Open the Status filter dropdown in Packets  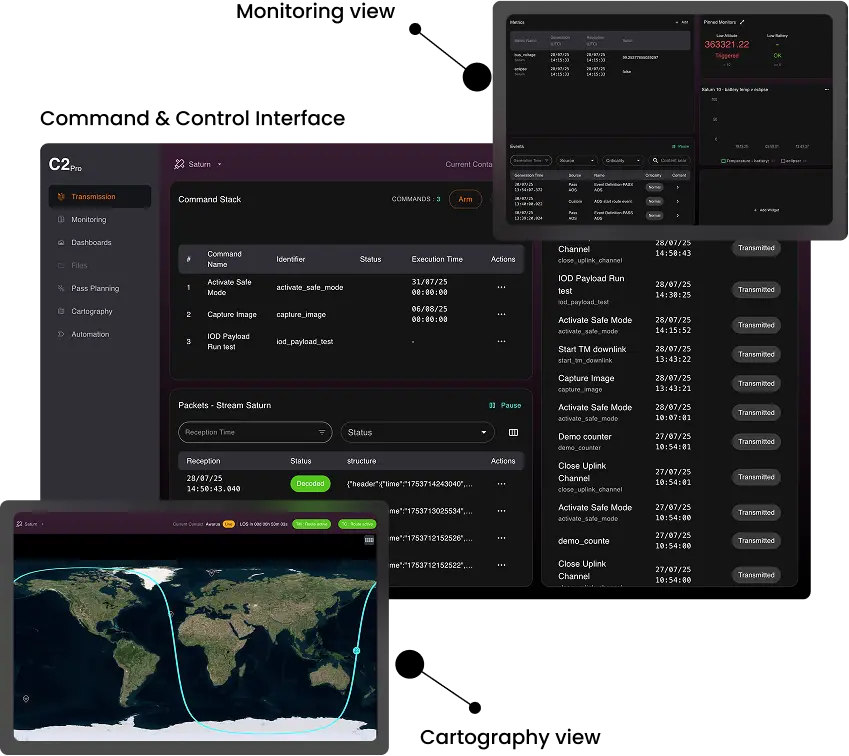417,432
